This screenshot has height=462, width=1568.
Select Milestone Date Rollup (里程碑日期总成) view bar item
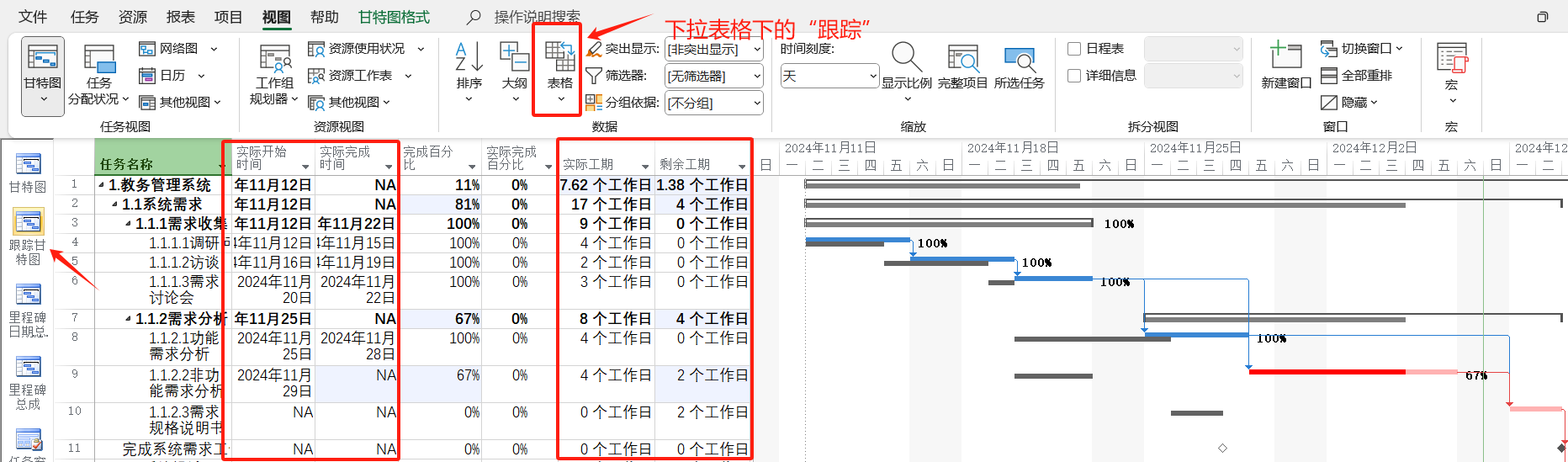click(x=28, y=310)
